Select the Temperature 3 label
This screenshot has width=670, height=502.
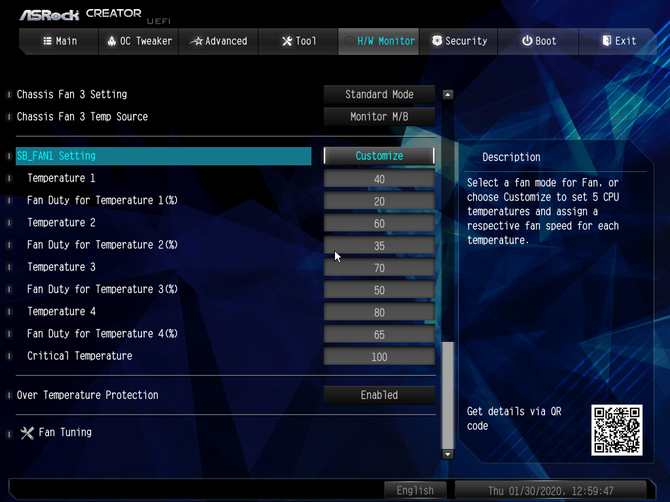click(61, 267)
